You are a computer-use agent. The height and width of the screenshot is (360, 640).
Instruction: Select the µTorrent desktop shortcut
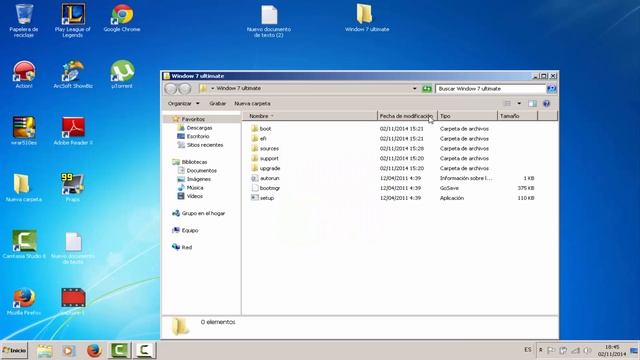(x=122, y=74)
